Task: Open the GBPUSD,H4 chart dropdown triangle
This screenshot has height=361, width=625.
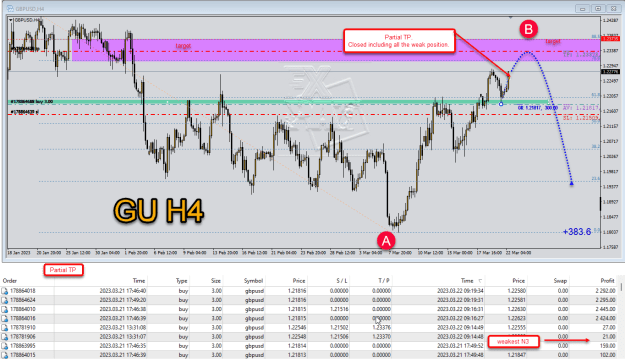Action: pyautogui.click(x=11, y=20)
